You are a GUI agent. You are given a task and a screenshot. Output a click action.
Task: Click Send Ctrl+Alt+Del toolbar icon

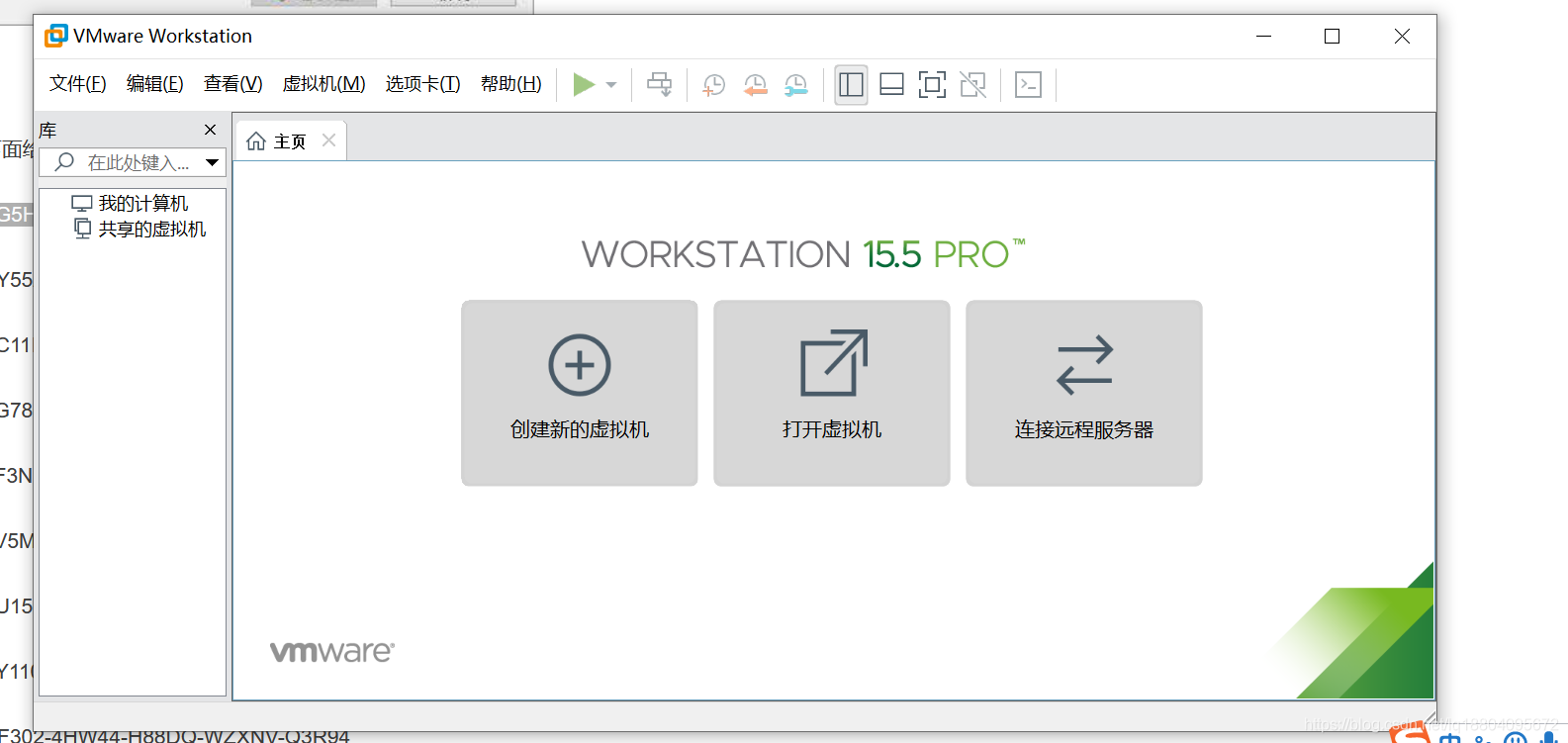(x=660, y=85)
